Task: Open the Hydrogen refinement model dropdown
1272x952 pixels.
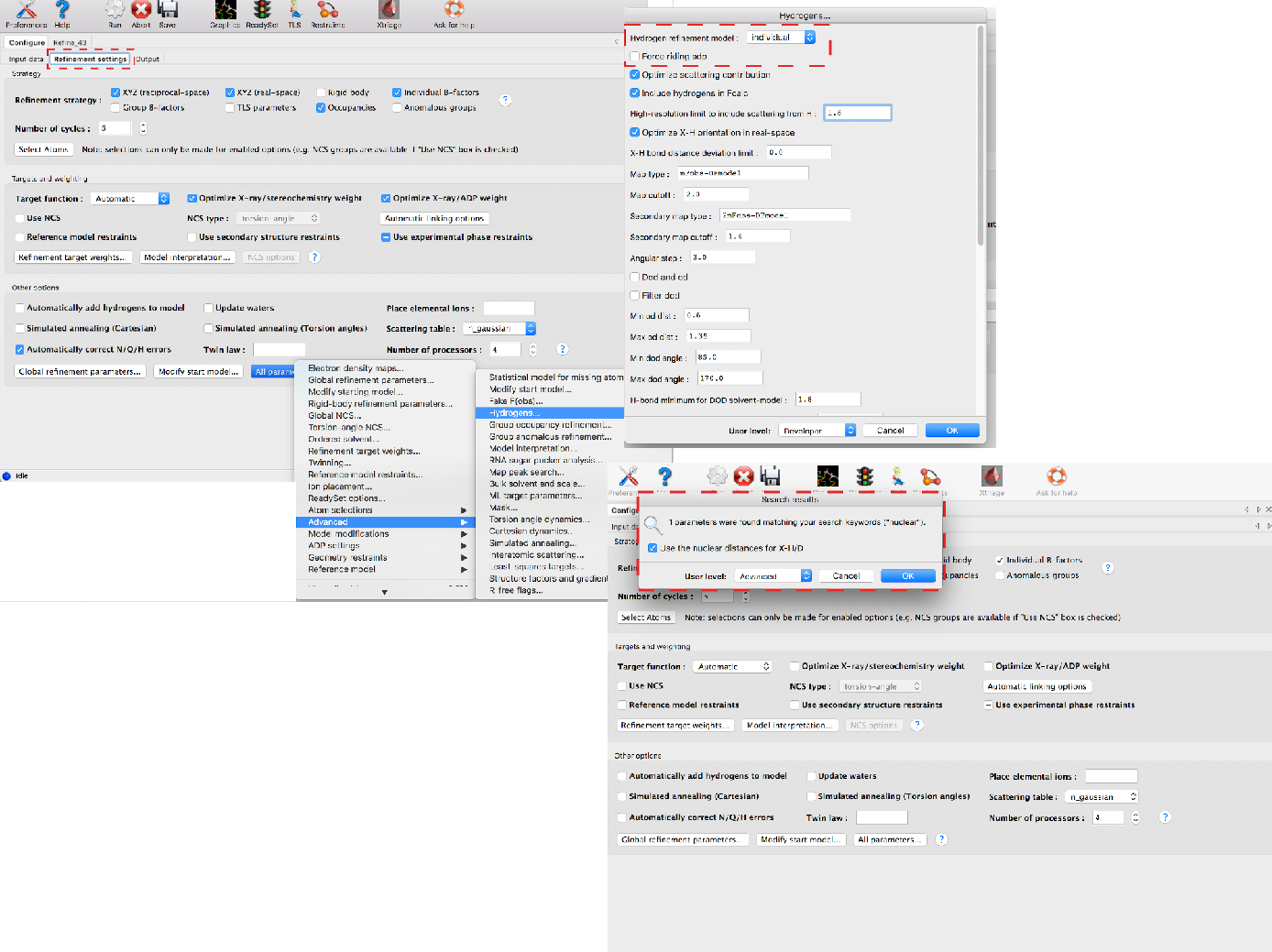Action: (781, 38)
